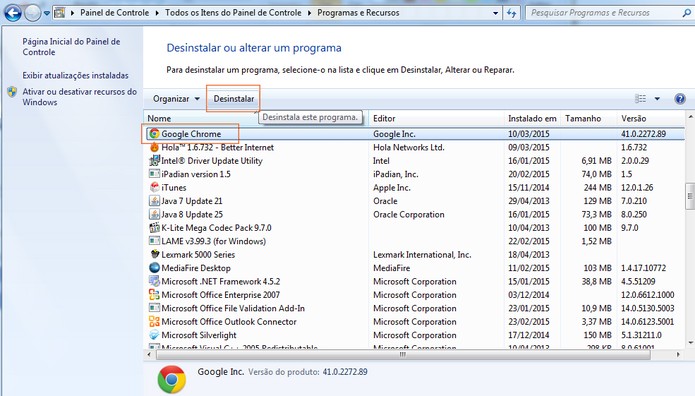This screenshot has width=695, height=396.
Task: Click the Intel Driver Update Utility icon
Action: pyautogui.click(x=154, y=161)
